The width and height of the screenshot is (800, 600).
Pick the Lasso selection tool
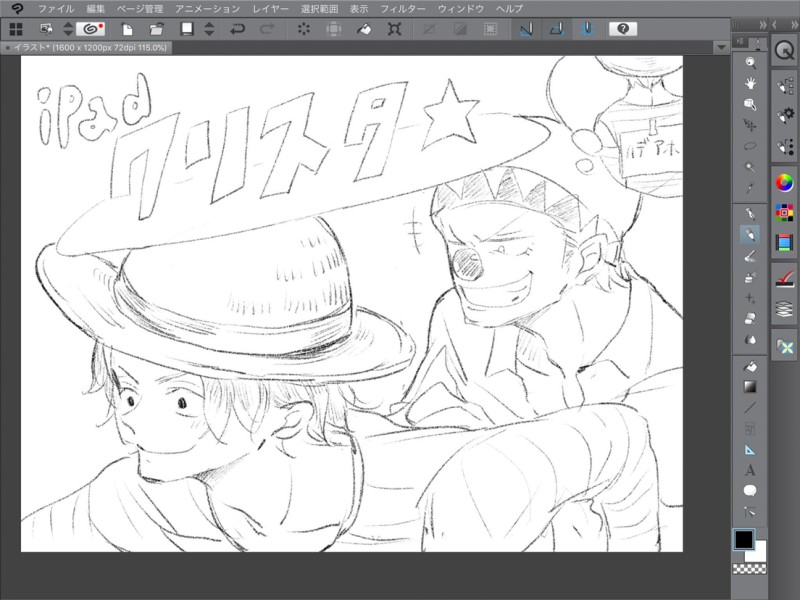[x=750, y=146]
